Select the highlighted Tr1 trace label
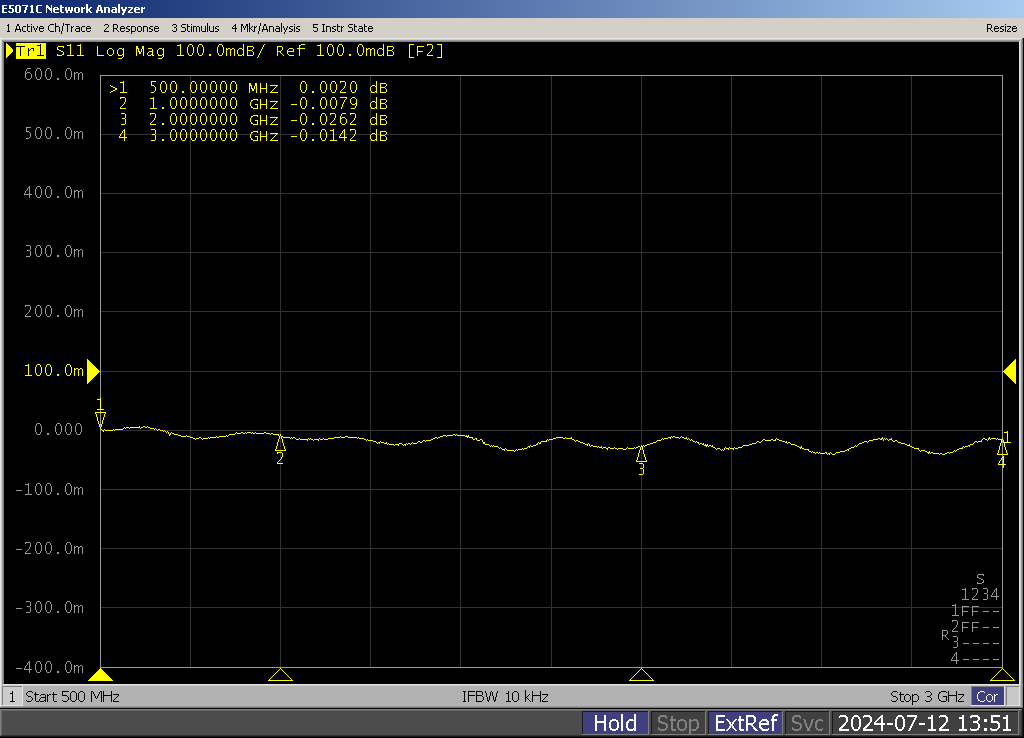Viewport: 1024px width, 738px height. (x=31, y=51)
